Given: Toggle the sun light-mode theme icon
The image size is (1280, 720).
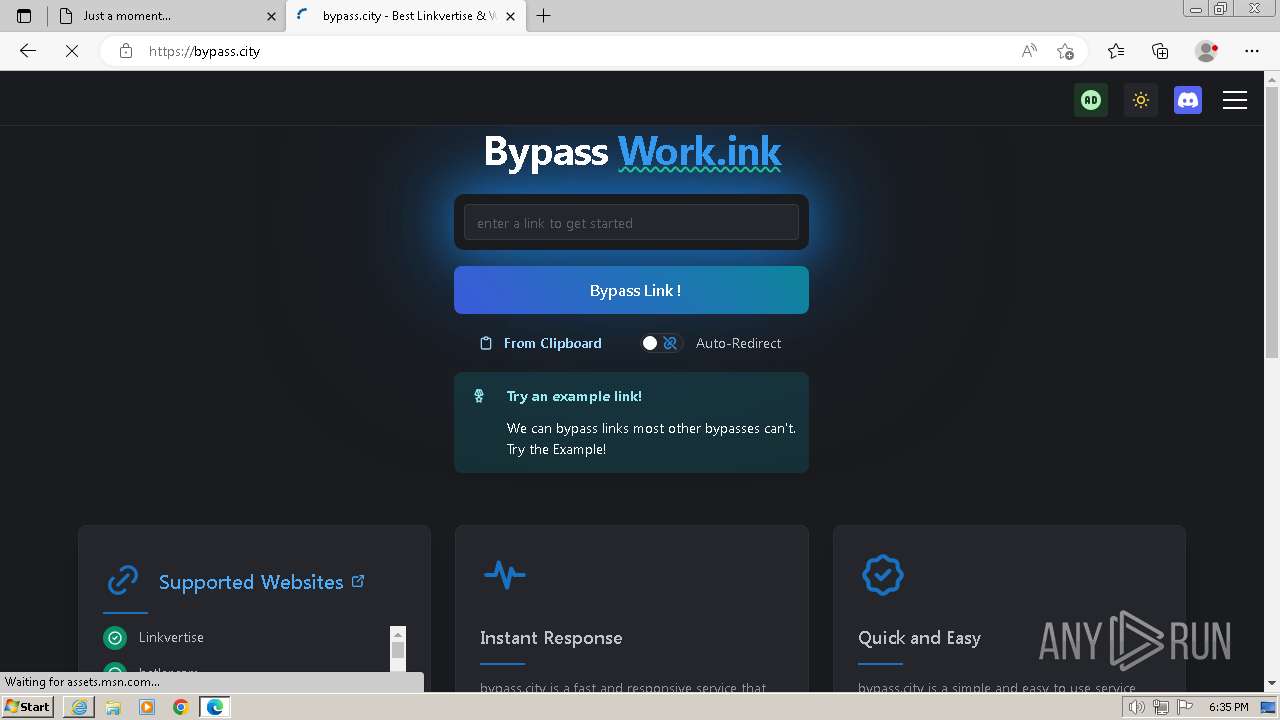Looking at the screenshot, I should (x=1140, y=100).
